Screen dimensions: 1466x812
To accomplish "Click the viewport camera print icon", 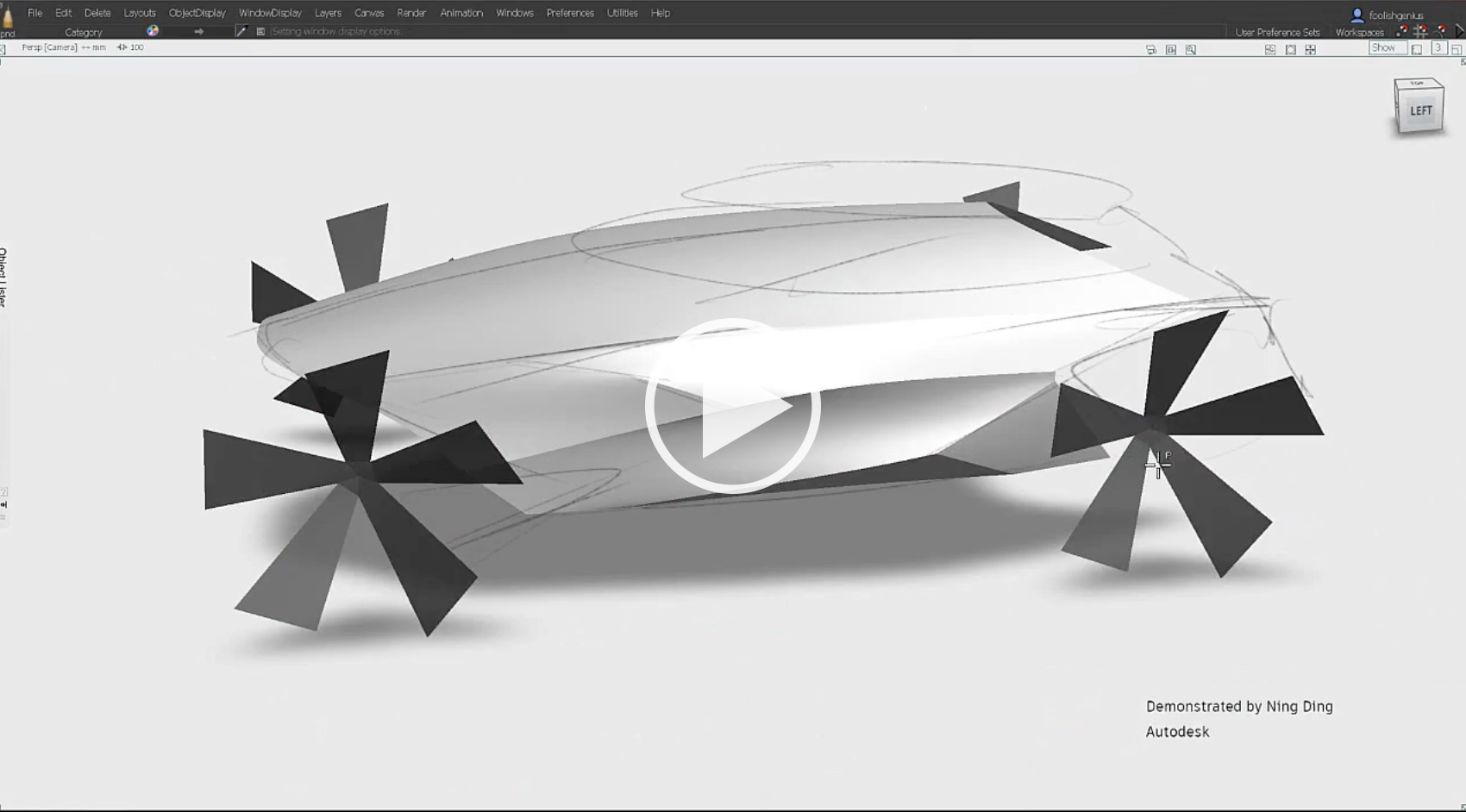I will tap(1151, 50).
